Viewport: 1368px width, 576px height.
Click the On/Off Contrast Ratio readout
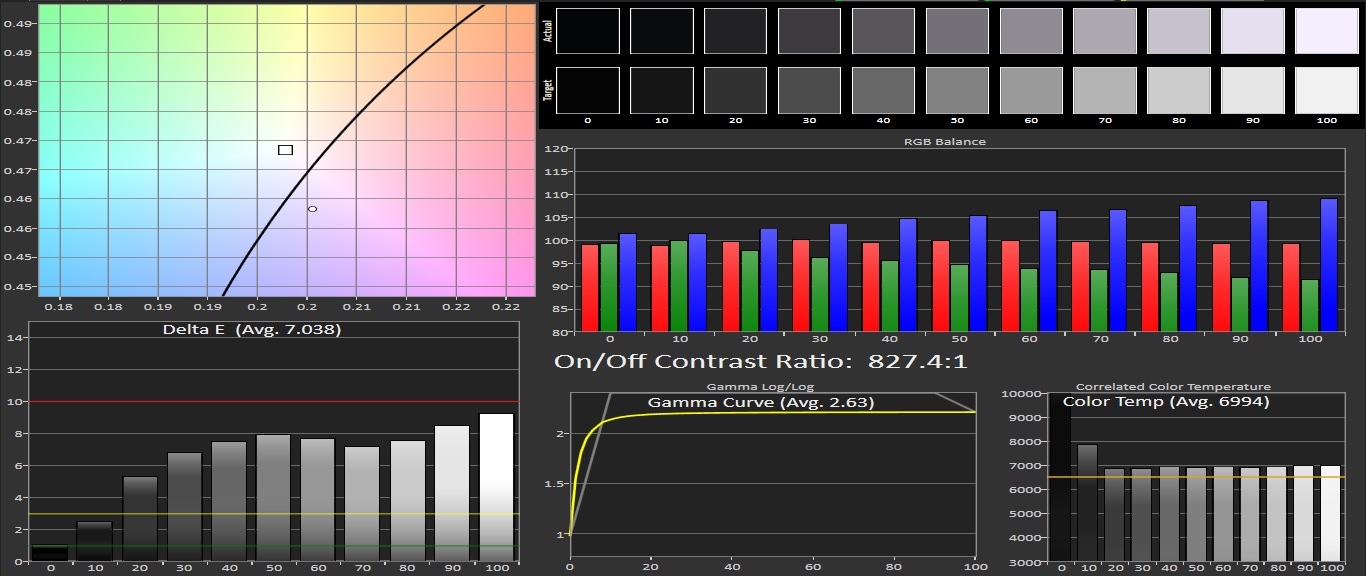(x=761, y=361)
